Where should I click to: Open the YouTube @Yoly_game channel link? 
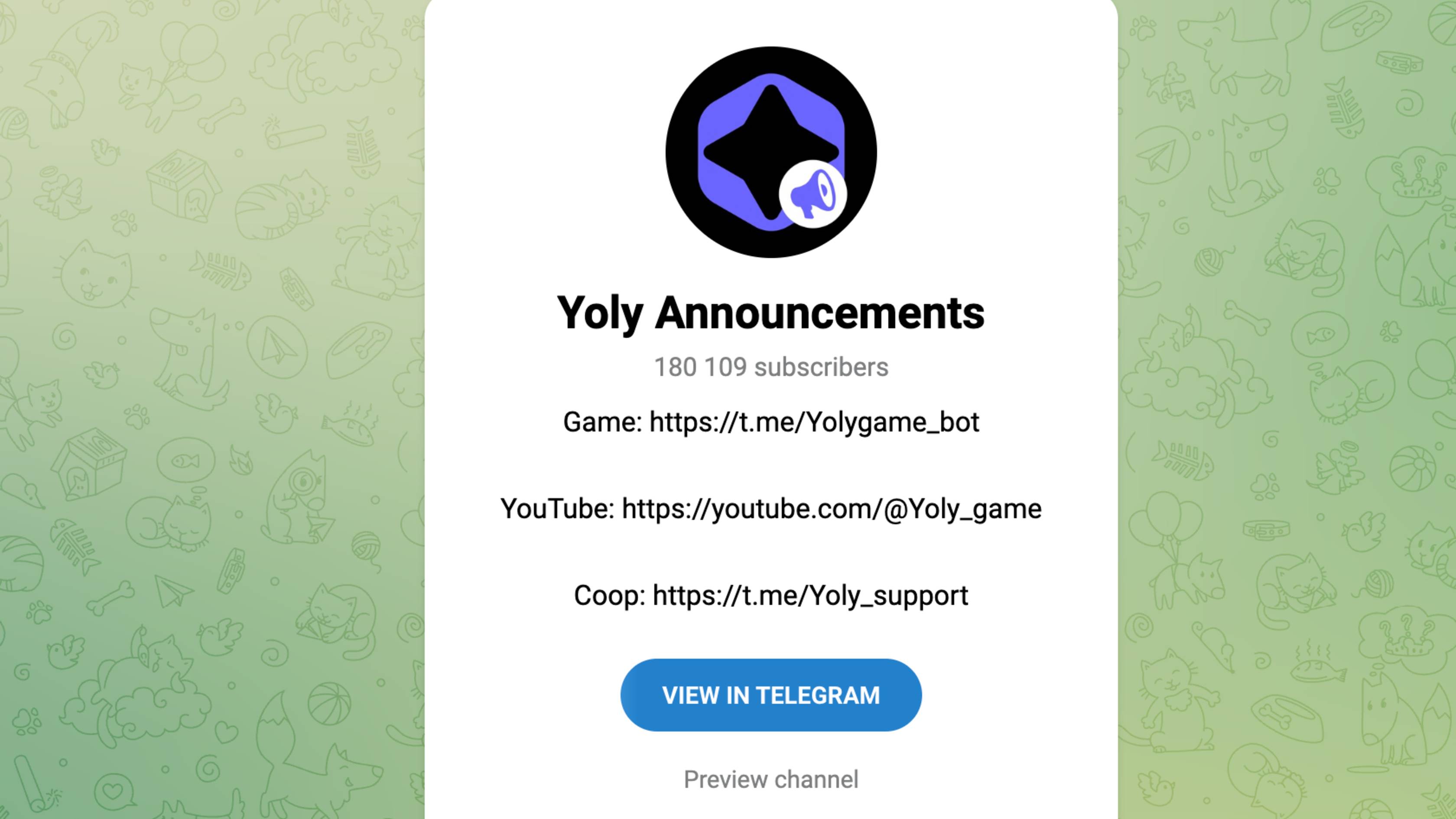[x=832, y=509]
